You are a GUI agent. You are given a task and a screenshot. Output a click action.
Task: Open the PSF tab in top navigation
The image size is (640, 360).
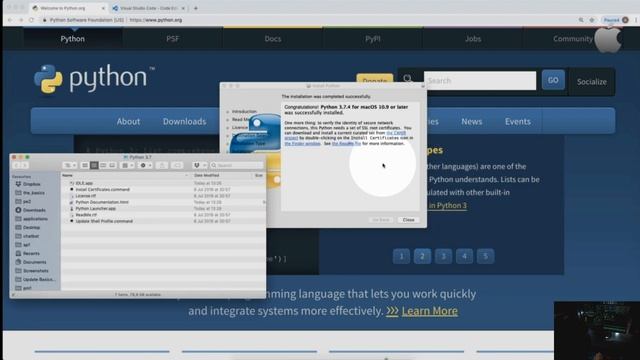[x=173, y=39]
